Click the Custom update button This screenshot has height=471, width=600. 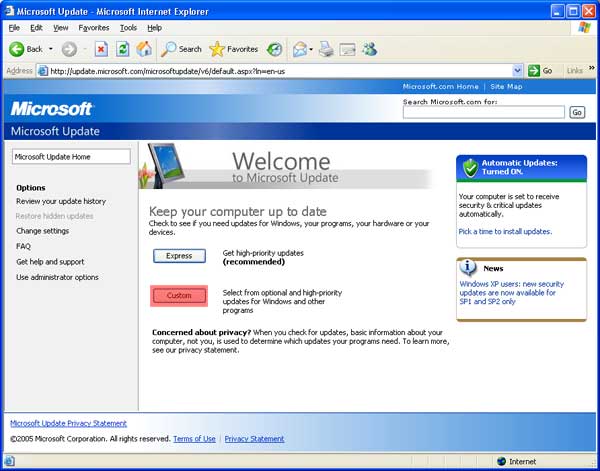(179, 296)
